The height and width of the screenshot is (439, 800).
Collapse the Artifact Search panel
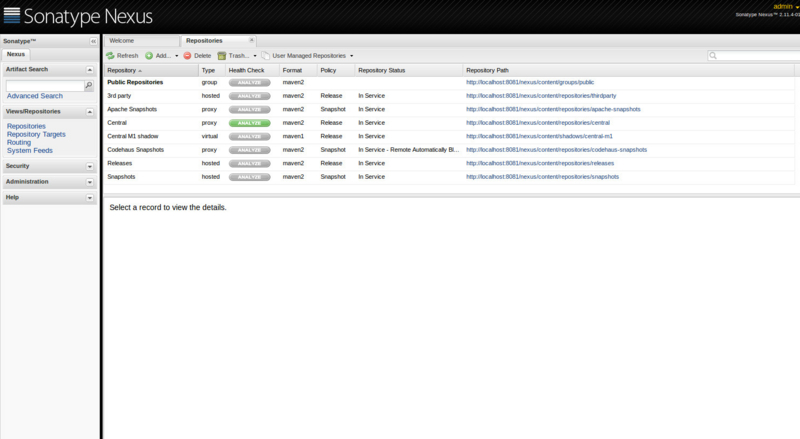(x=90, y=69)
